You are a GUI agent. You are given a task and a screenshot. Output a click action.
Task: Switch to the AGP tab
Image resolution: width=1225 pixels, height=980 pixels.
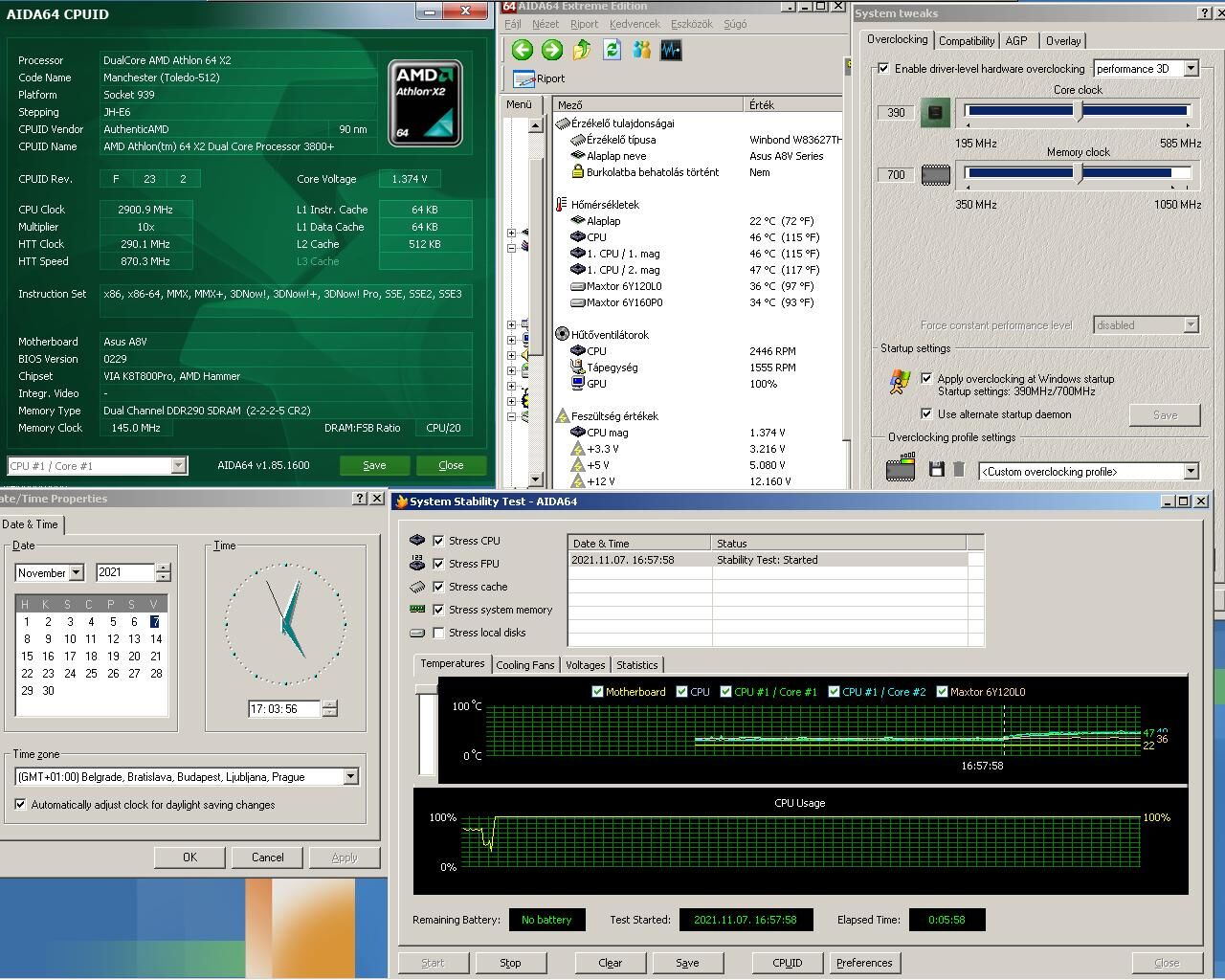1016,41
